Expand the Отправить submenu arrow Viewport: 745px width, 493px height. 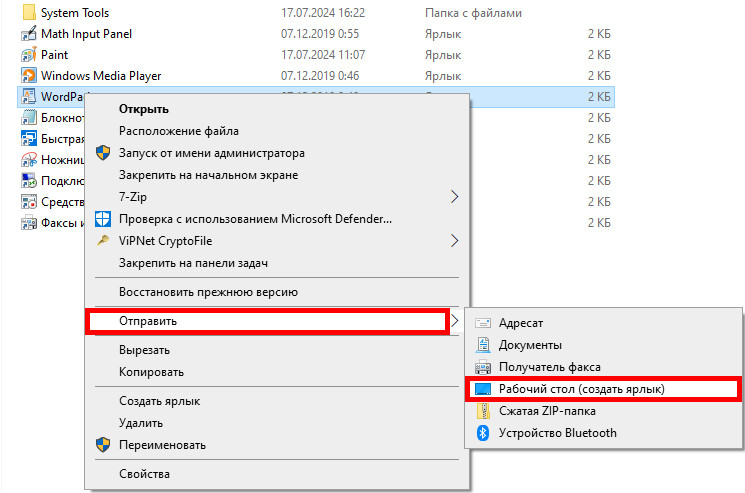coord(454,321)
